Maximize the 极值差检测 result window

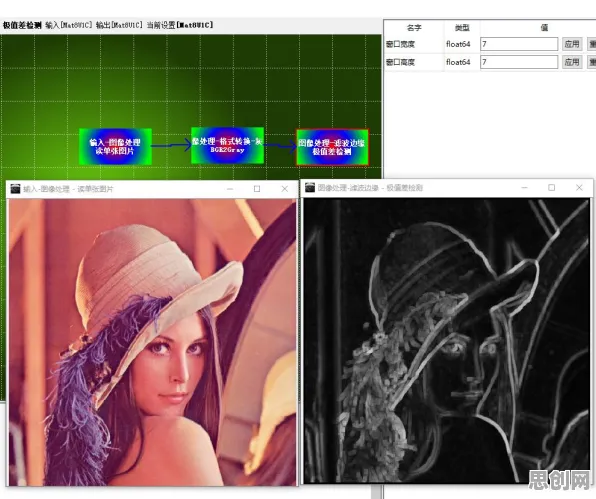click(552, 187)
